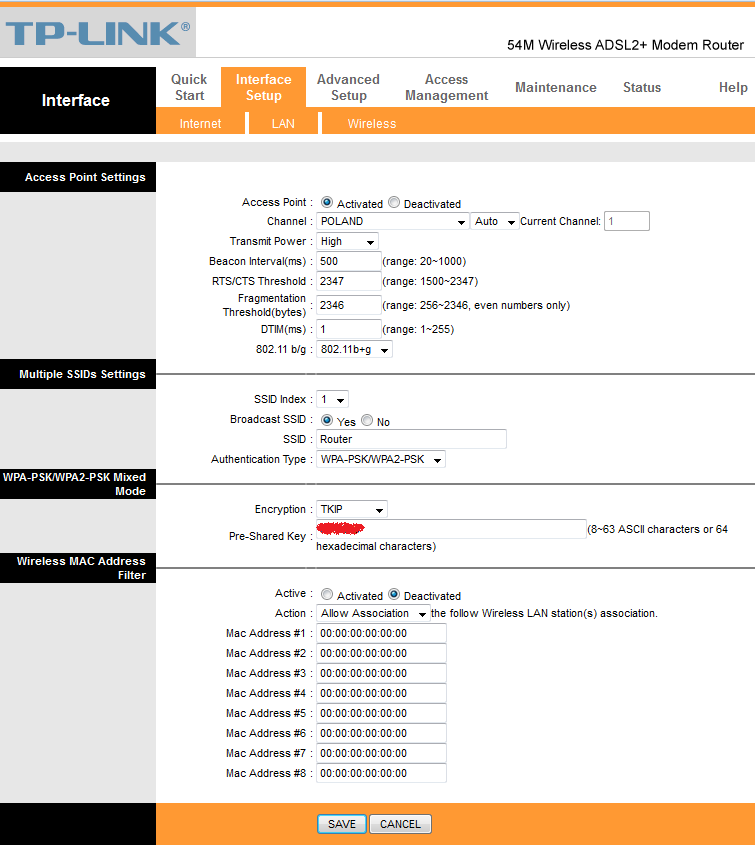Click the Mac Address #1 field
This screenshot has width=755, height=845.
click(x=381, y=633)
